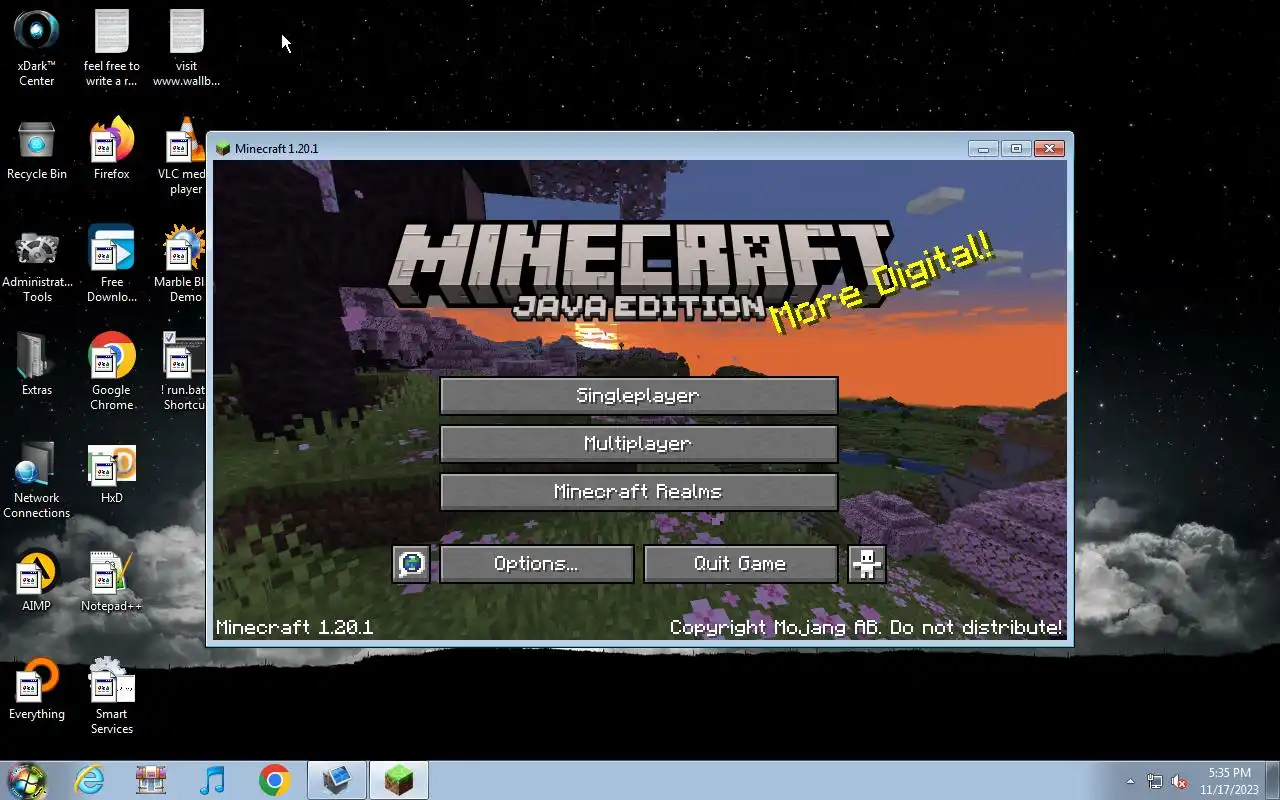Select the '! run.bat Shortcut' icon

pyautogui.click(x=184, y=372)
